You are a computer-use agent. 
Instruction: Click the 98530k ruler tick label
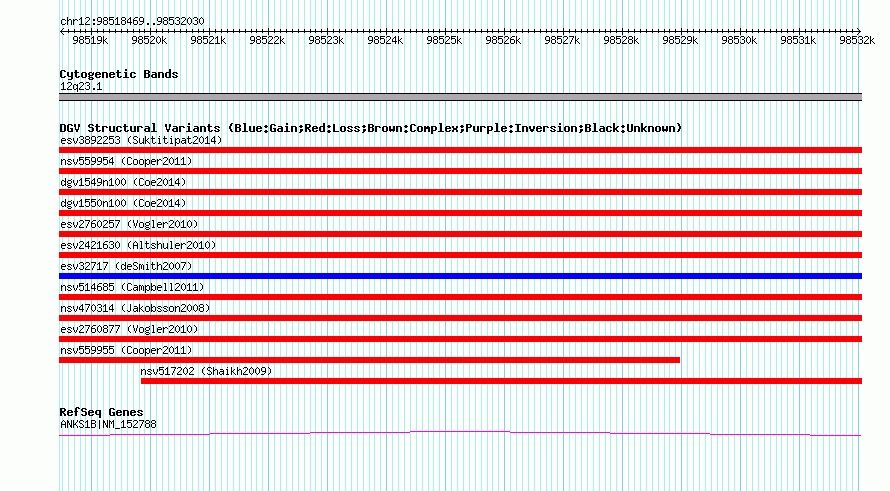tap(740, 40)
